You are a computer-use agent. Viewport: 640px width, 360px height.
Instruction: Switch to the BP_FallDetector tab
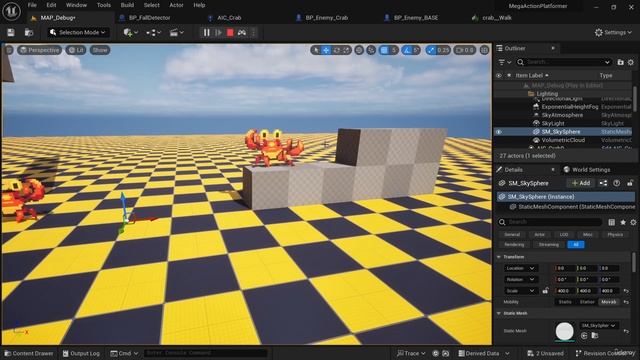click(x=149, y=18)
